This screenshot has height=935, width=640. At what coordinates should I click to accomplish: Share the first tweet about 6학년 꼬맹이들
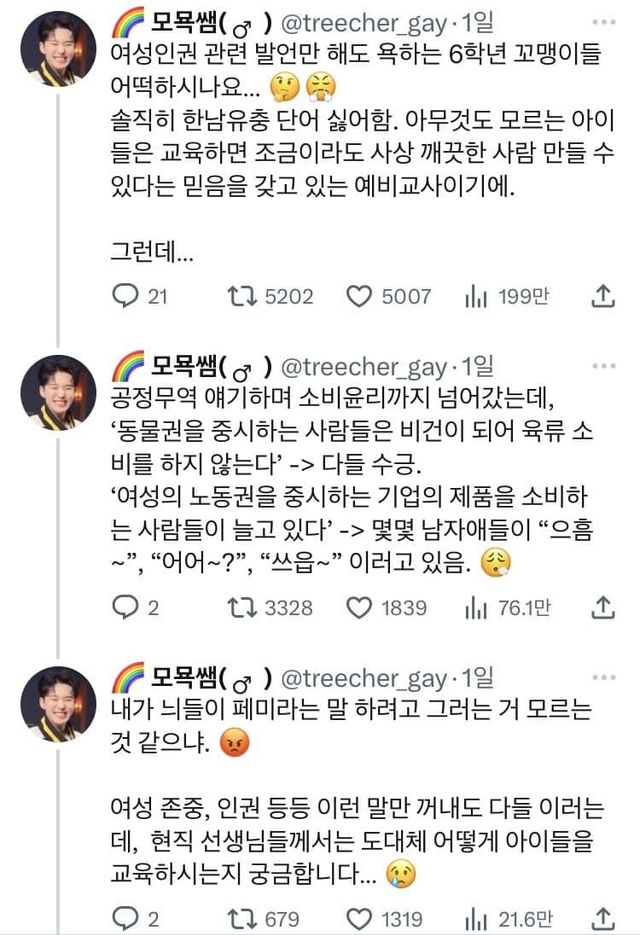tap(603, 296)
